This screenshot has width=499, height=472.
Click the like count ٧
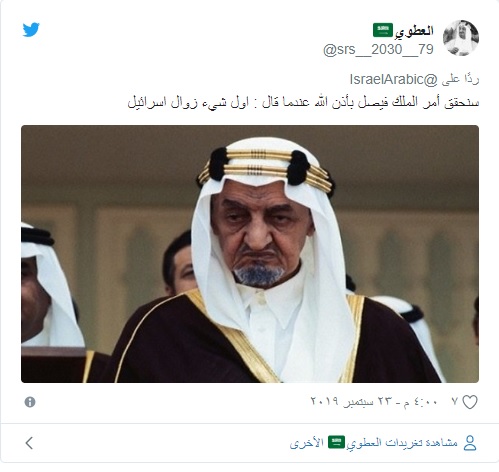pyautogui.click(x=455, y=401)
